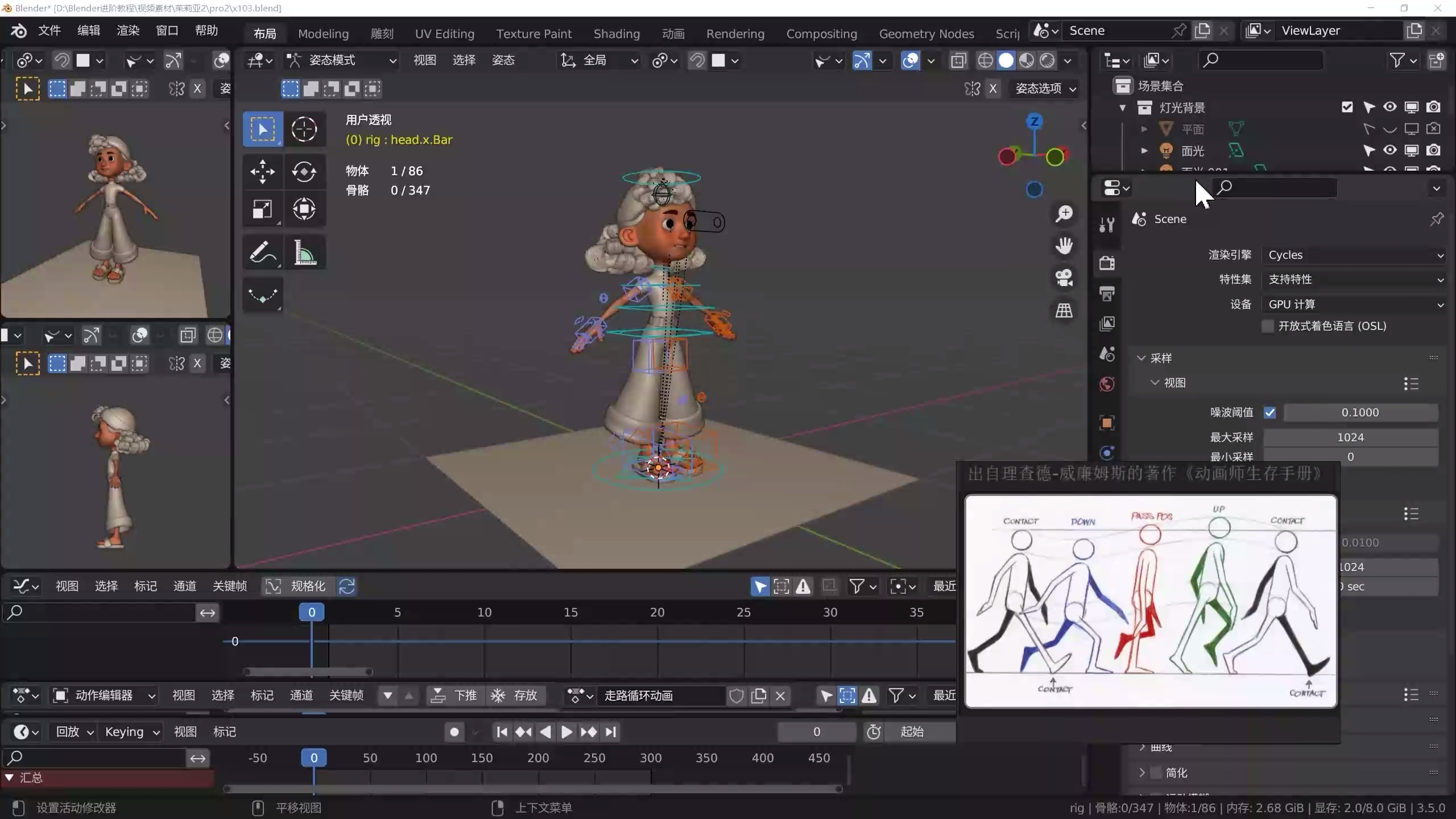
Task: Open Render properties in the properties editor
Action: pyautogui.click(x=1106, y=263)
